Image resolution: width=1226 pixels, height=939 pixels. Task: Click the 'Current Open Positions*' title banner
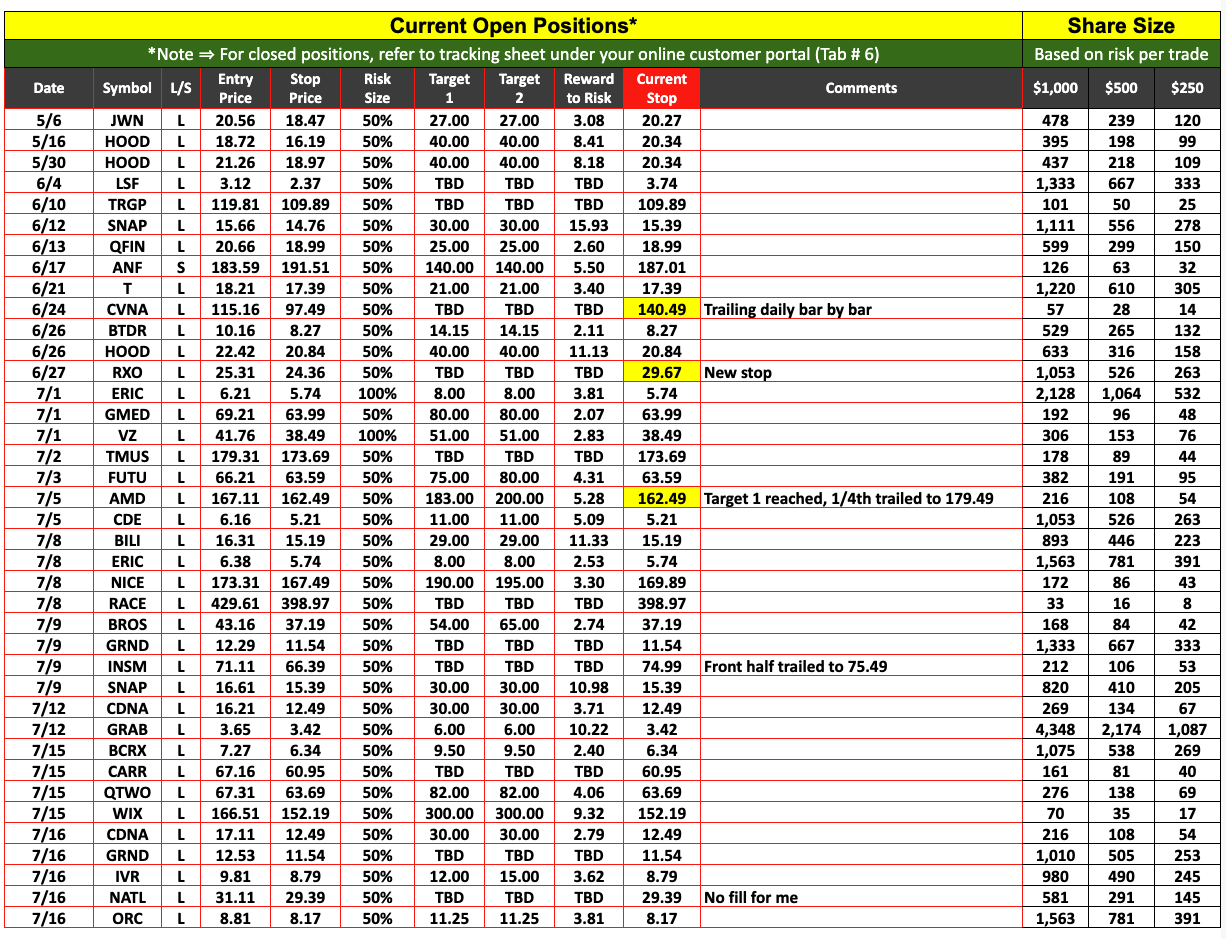pos(513,25)
